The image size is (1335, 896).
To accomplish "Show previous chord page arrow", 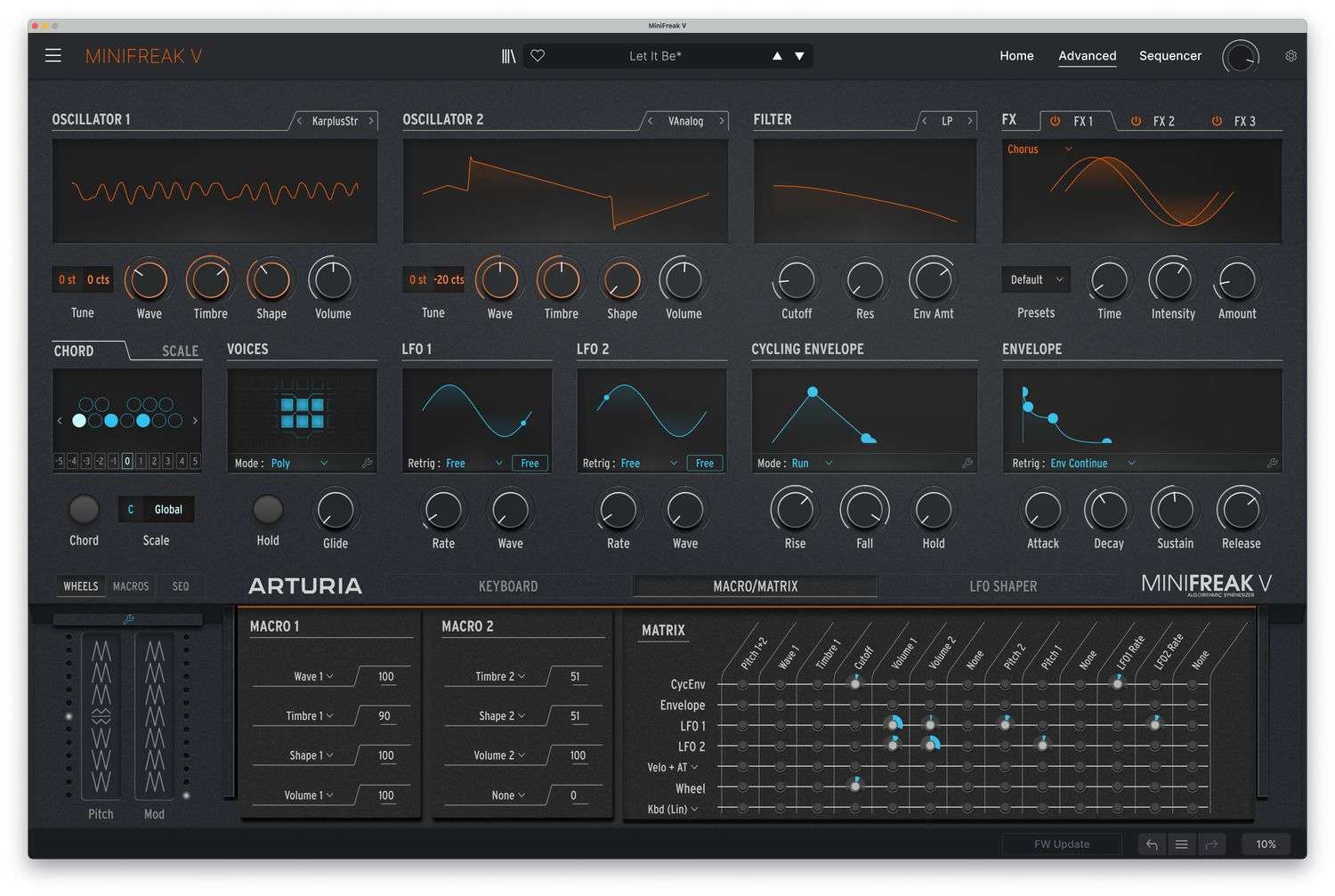I will point(60,421).
